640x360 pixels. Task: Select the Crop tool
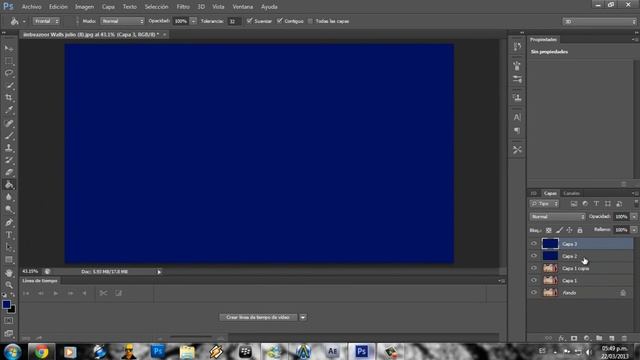[9, 98]
